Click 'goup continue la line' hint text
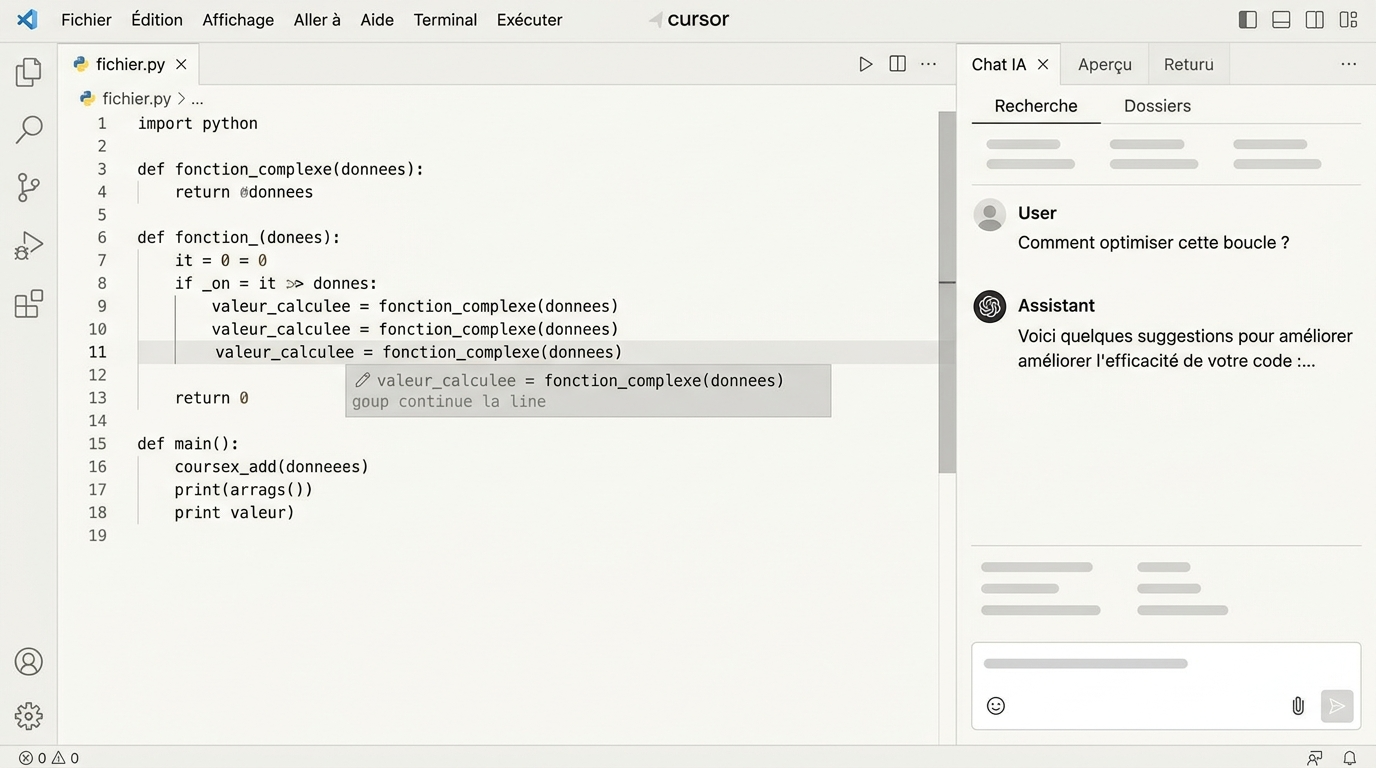 click(x=449, y=402)
